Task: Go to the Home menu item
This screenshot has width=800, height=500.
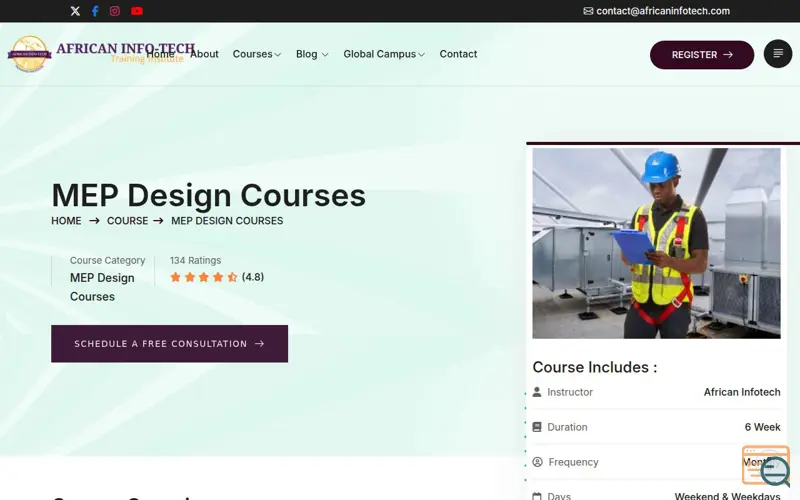Action: (160, 54)
